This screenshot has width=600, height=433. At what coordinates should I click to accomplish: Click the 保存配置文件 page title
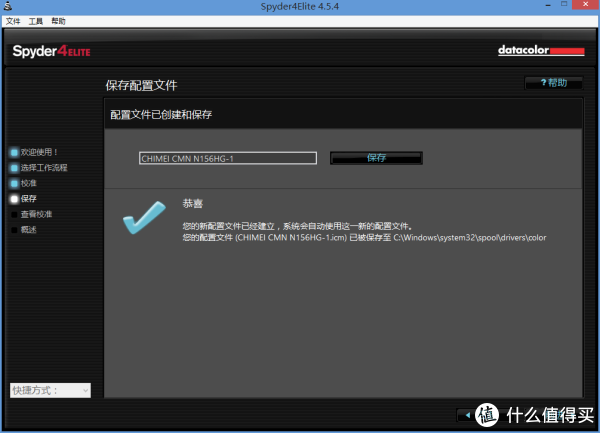point(141,85)
